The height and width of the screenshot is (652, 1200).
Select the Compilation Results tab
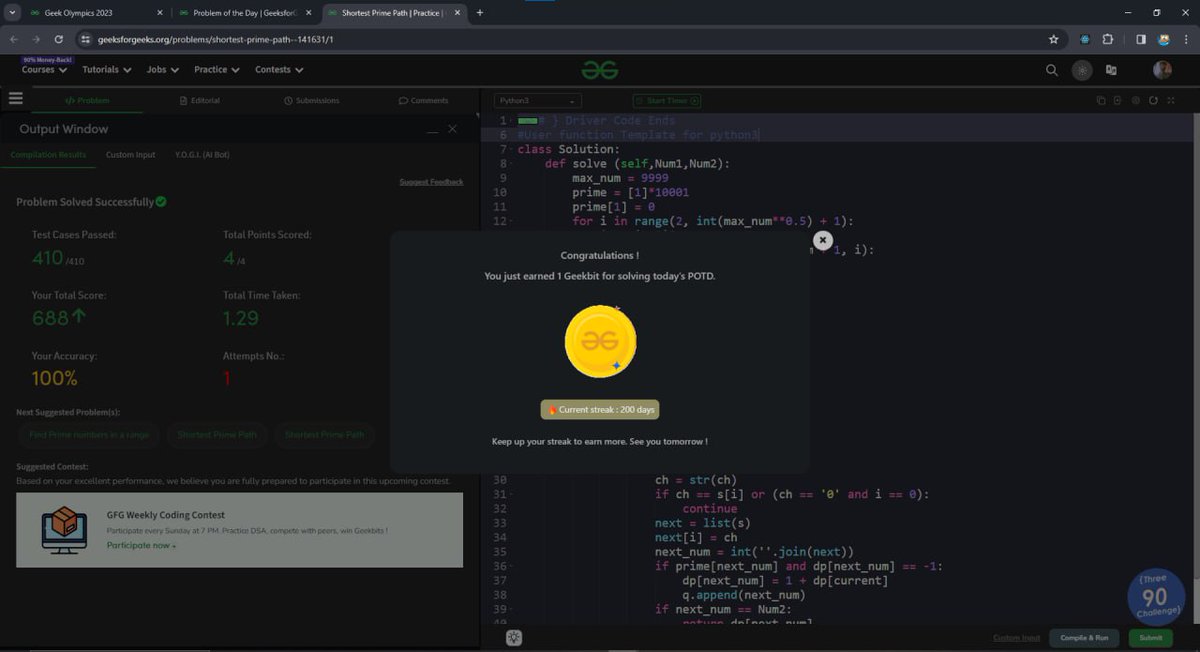pyautogui.click(x=48, y=155)
